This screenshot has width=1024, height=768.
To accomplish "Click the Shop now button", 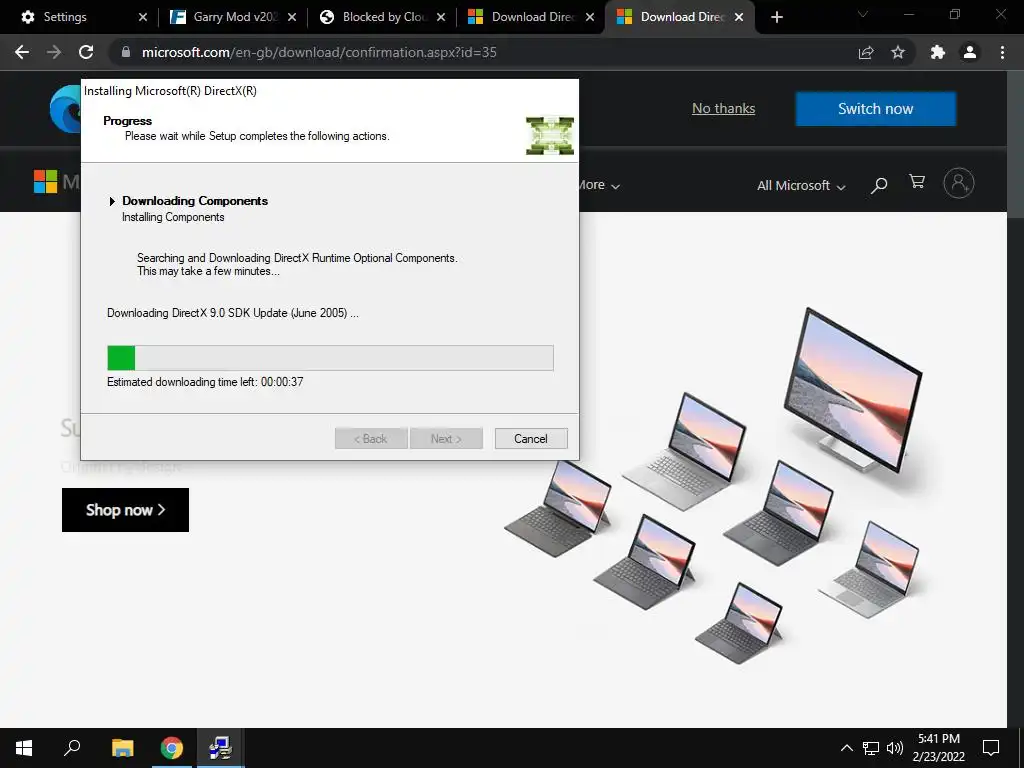I will pyautogui.click(x=125, y=510).
